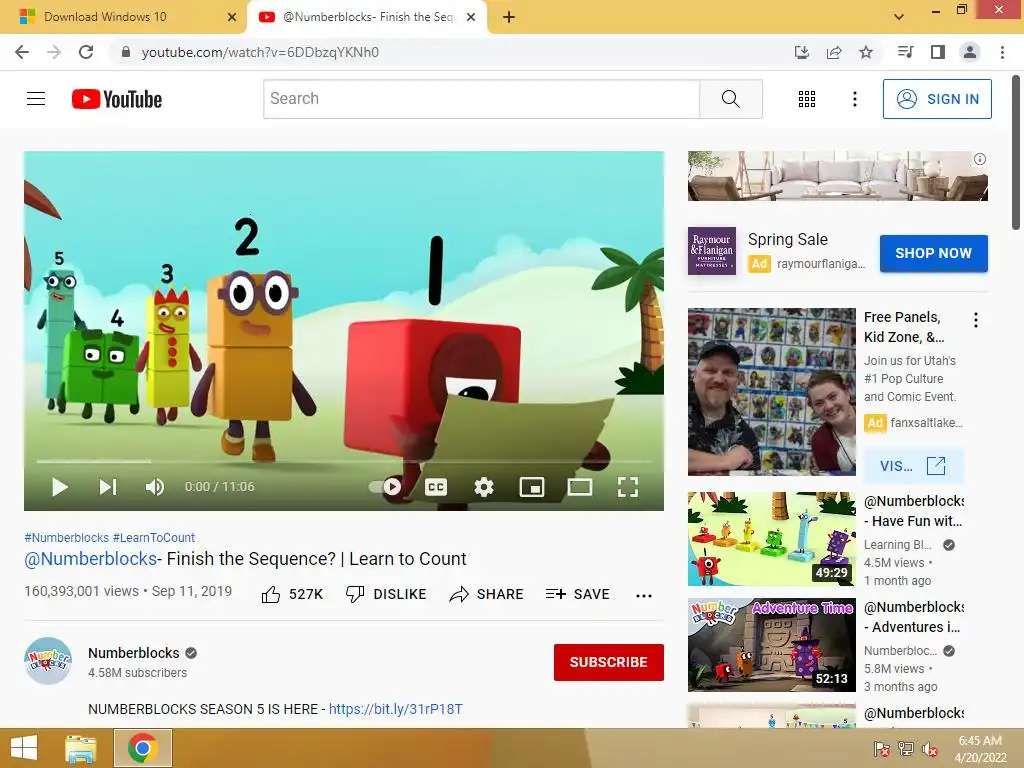Open the @Numberblocks mention in title

coord(91,559)
